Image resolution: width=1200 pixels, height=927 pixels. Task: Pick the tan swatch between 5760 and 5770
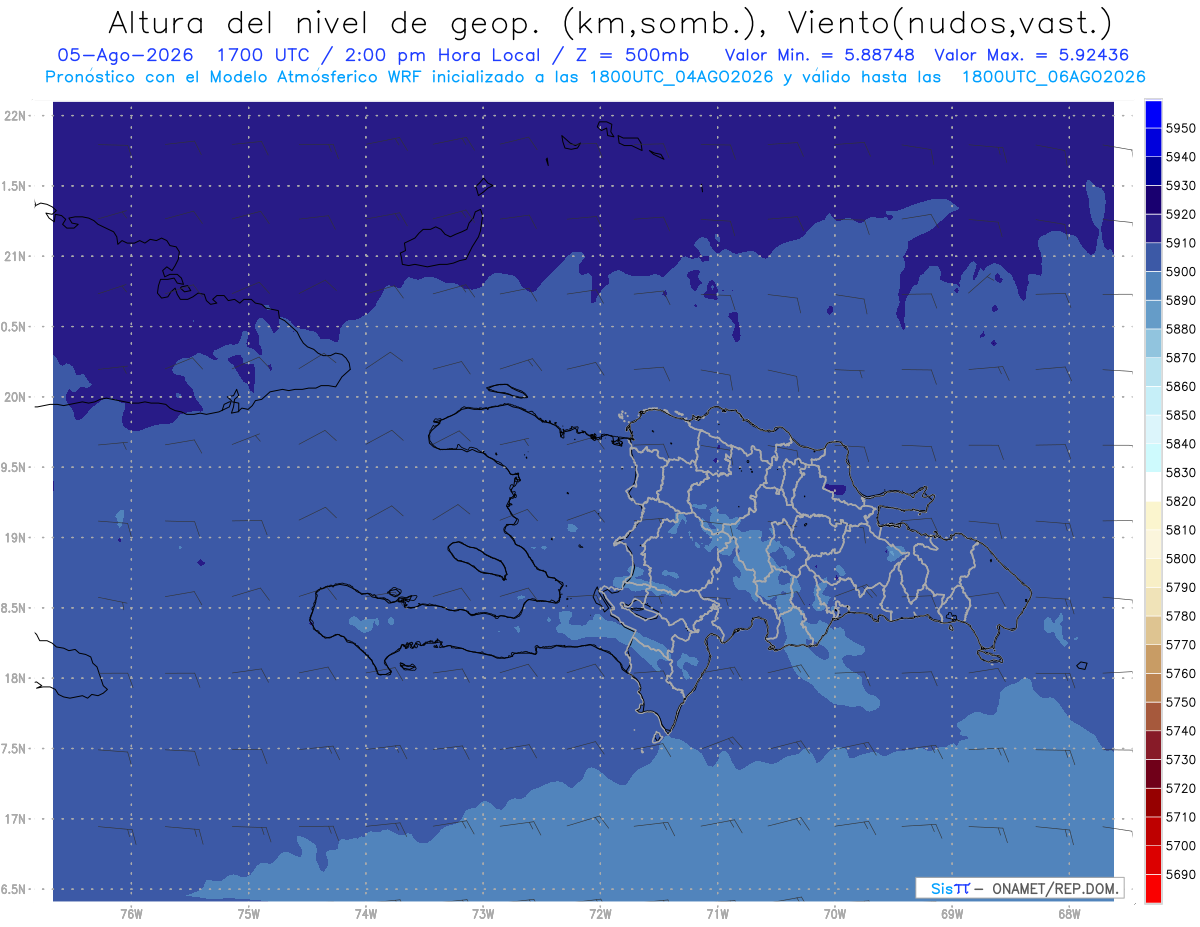(1153, 659)
